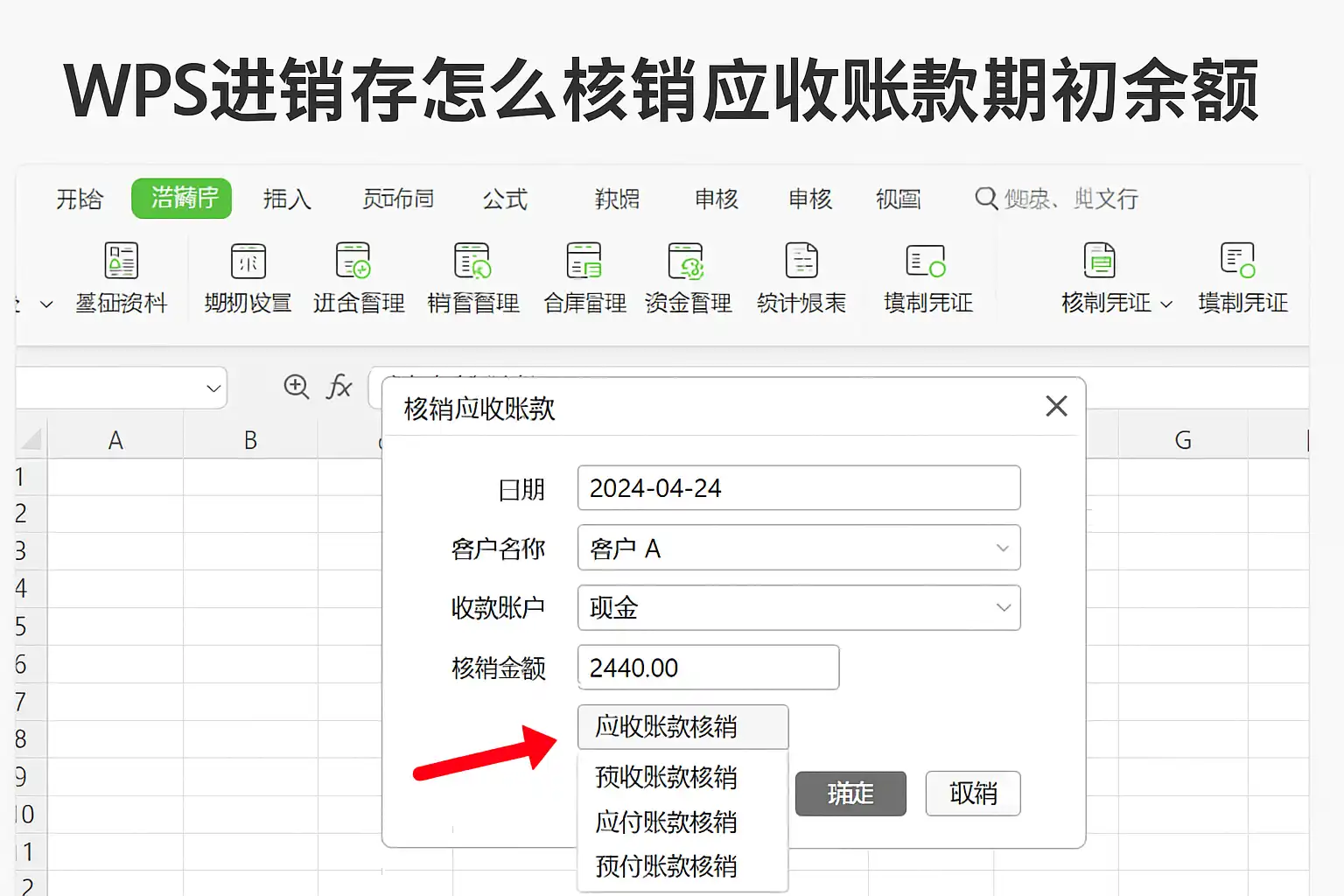The width and height of the screenshot is (1344, 896).
Task: Click the search magnifier in the ribbon tab row
Action: coord(986,199)
